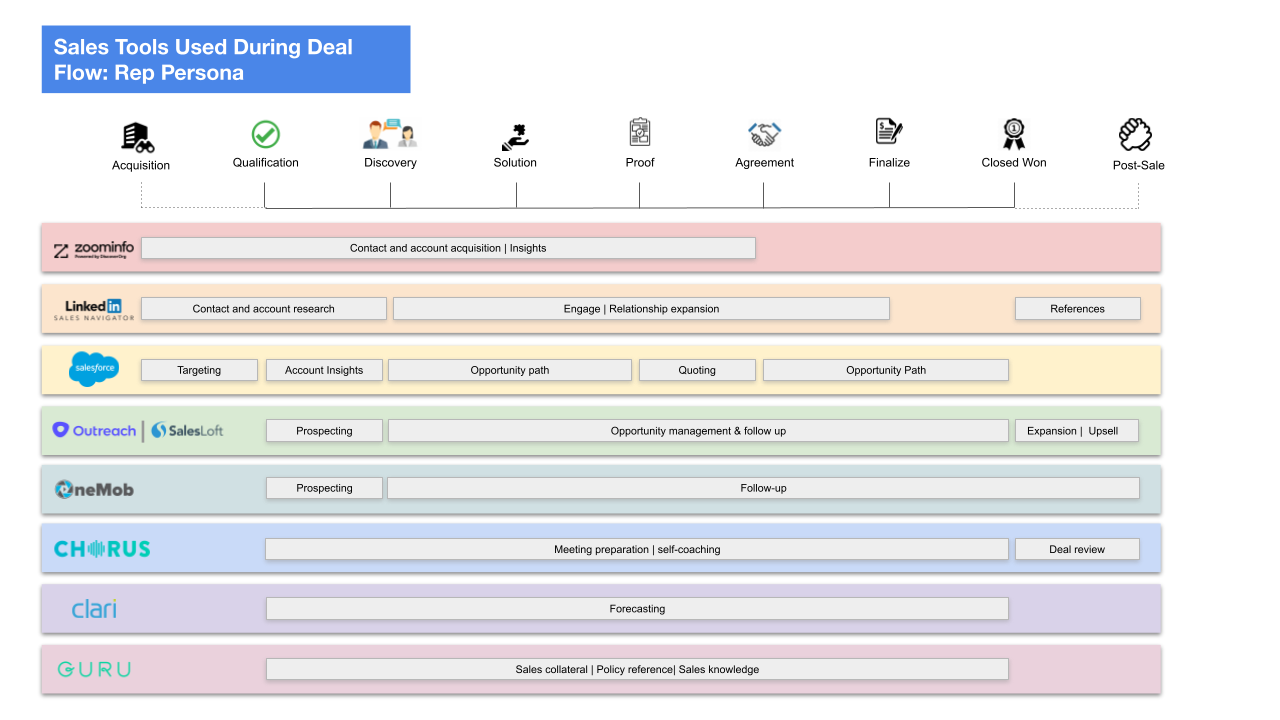Click the Salesforce cloud logo
The height and width of the screenshot is (720, 1280).
94,369
